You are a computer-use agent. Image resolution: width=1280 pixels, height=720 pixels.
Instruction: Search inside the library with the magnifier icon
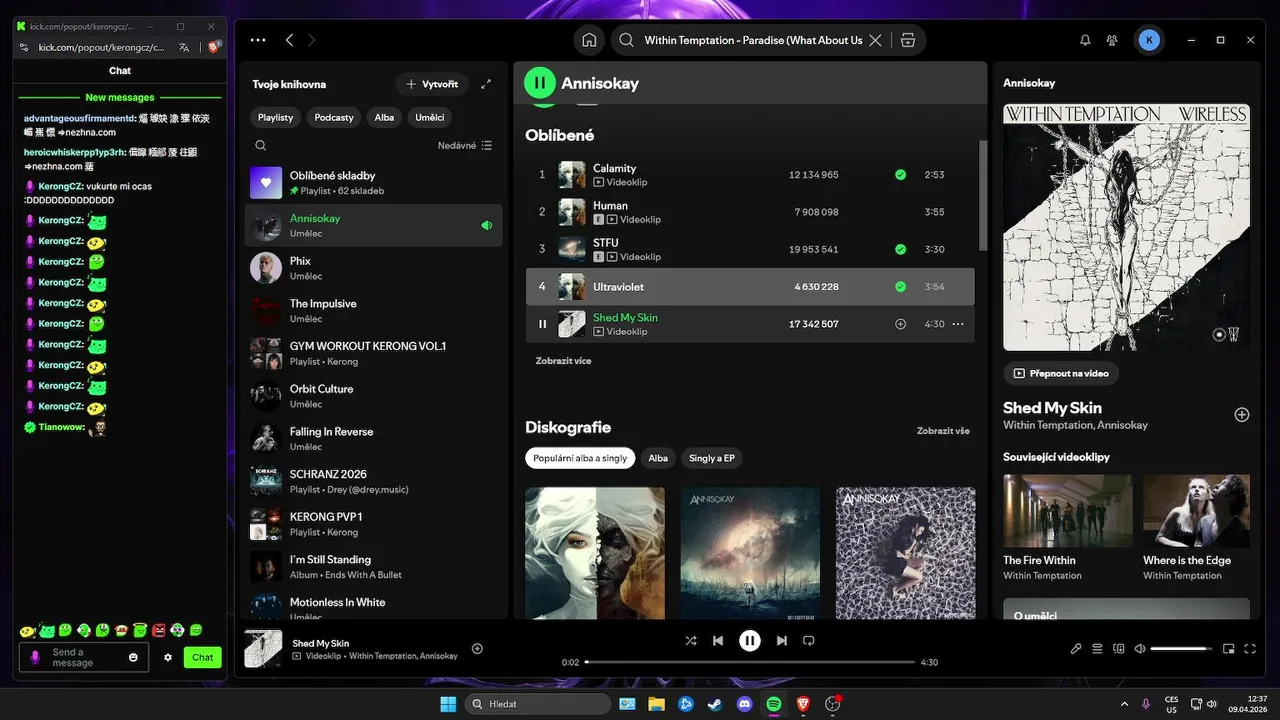tap(260, 145)
